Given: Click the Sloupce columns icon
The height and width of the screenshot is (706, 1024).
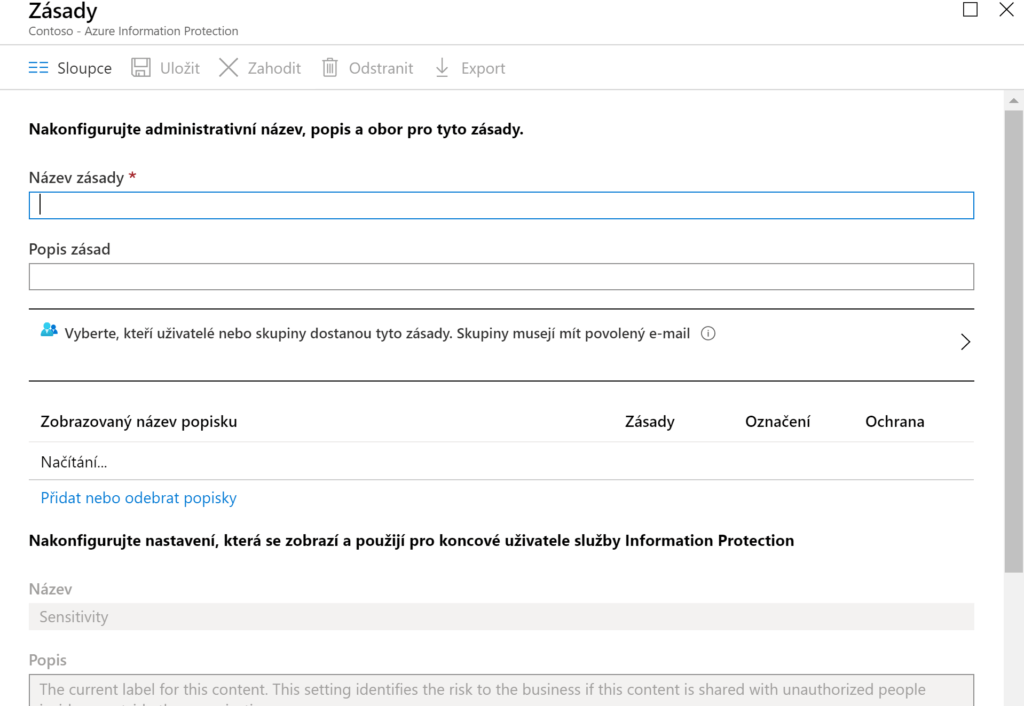Looking at the screenshot, I should (38, 68).
